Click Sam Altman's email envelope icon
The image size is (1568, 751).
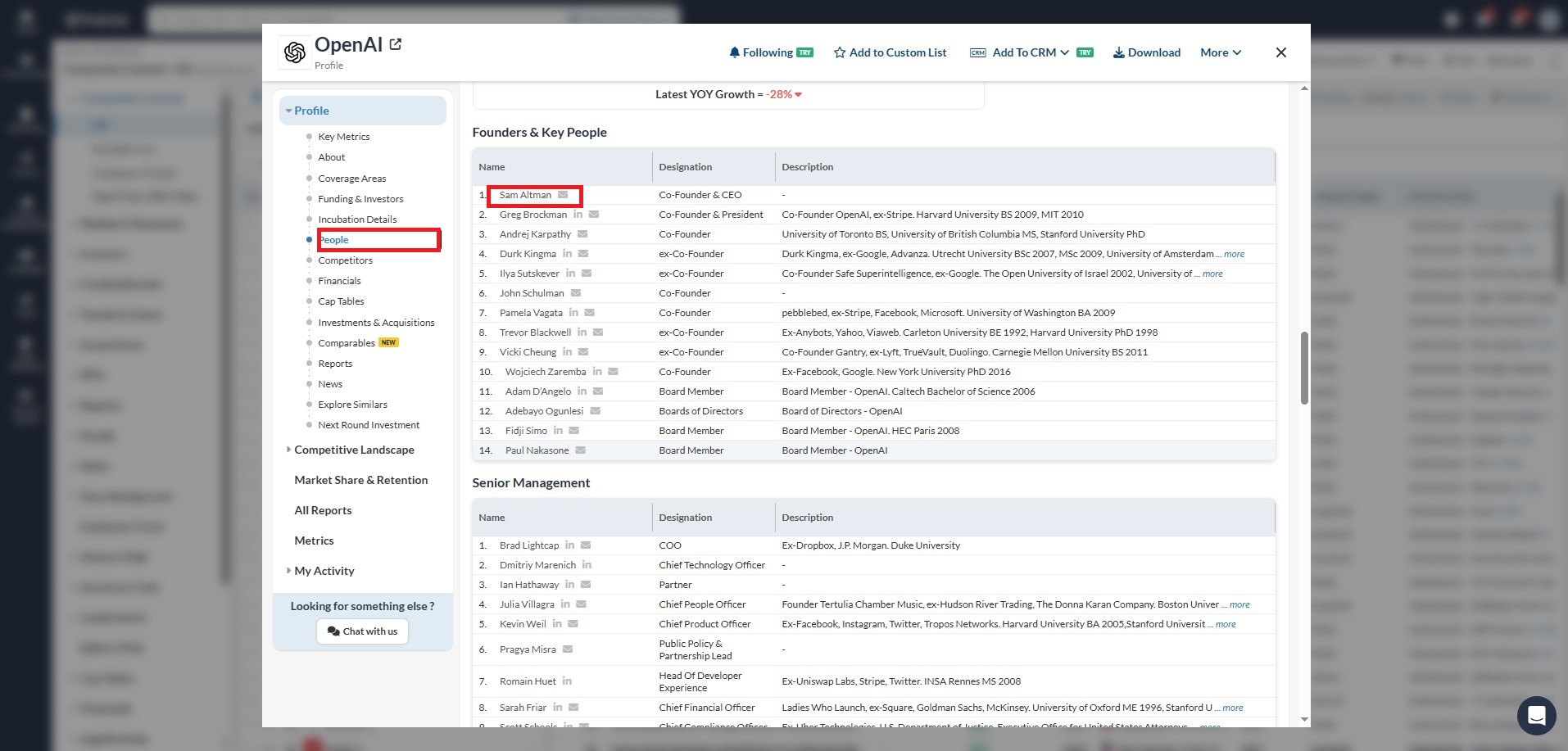click(x=563, y=195)
